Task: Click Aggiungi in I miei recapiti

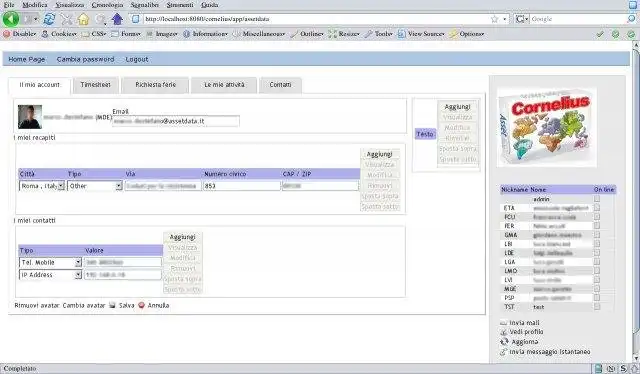Action: pos(380,154)
